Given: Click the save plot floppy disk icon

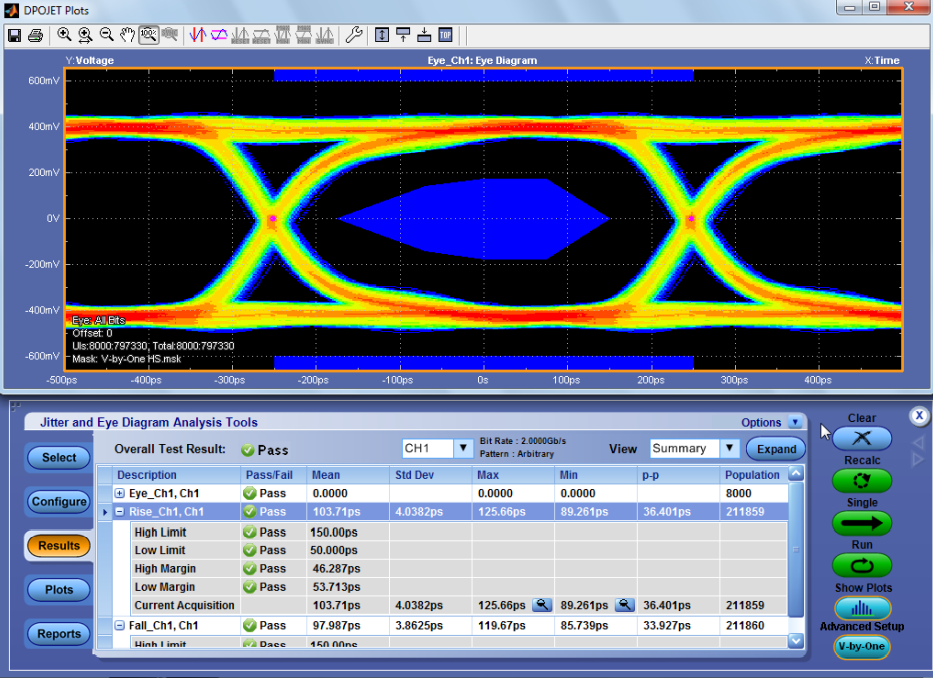Looking at the screenshot, I should pos(15,35).
